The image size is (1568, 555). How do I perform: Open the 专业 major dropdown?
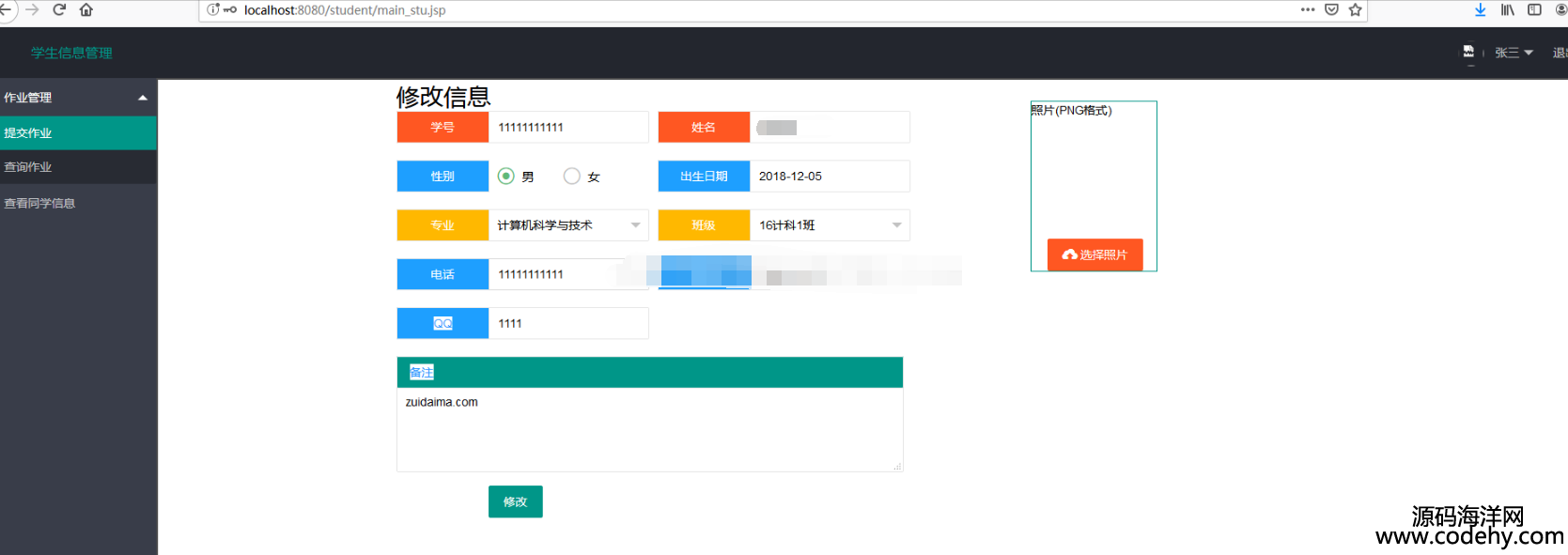tap(568, 225)
